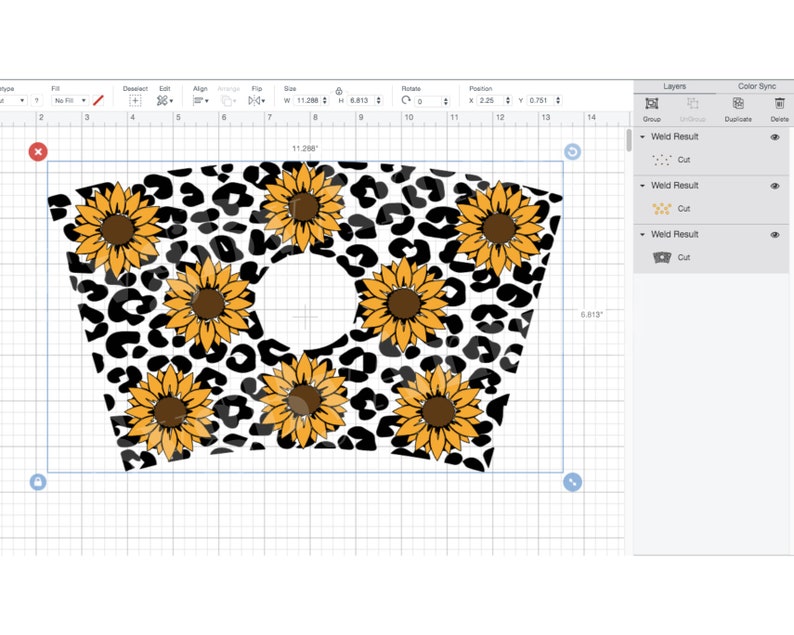Open the linetype dropdown
Image resolution: width=794 pixels, height=635 pixels.
[x=12, y=101]
